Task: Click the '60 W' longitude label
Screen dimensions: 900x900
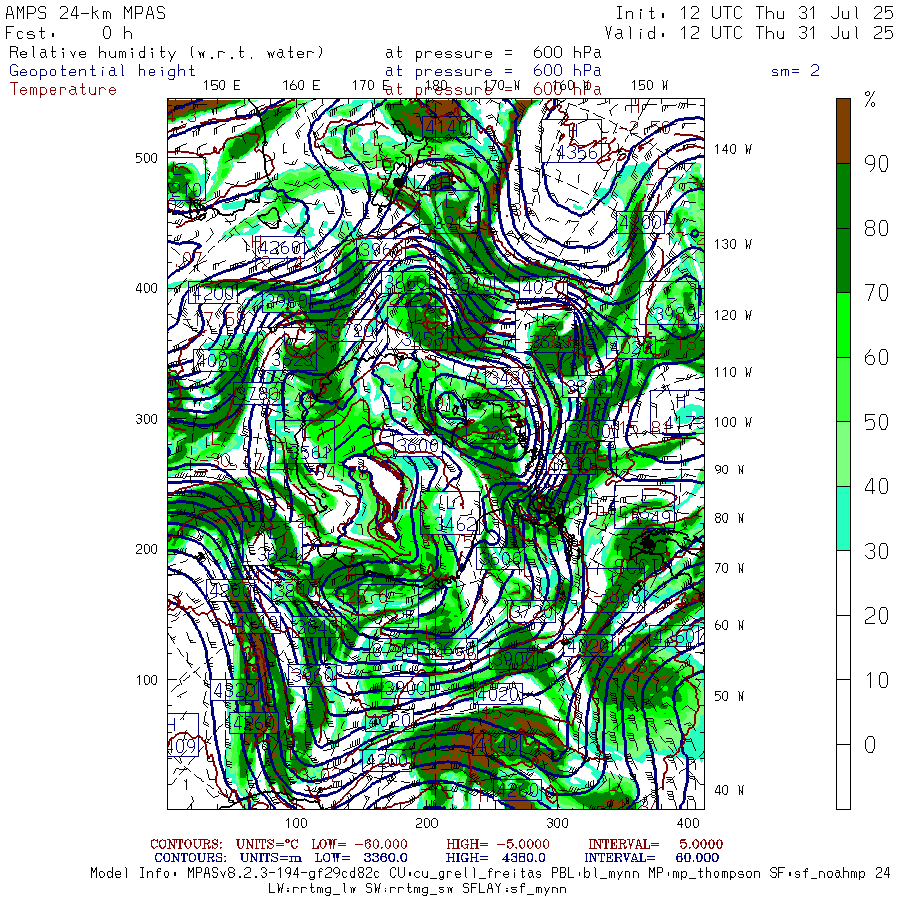Action: pos(729,625)
